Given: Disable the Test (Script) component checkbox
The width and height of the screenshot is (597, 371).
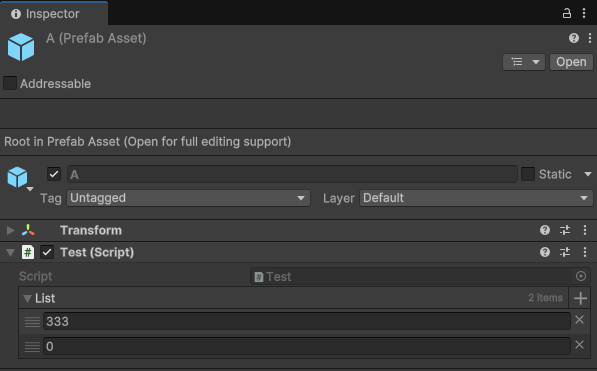Looking at the screenshot, I should [x=47, y=252].
